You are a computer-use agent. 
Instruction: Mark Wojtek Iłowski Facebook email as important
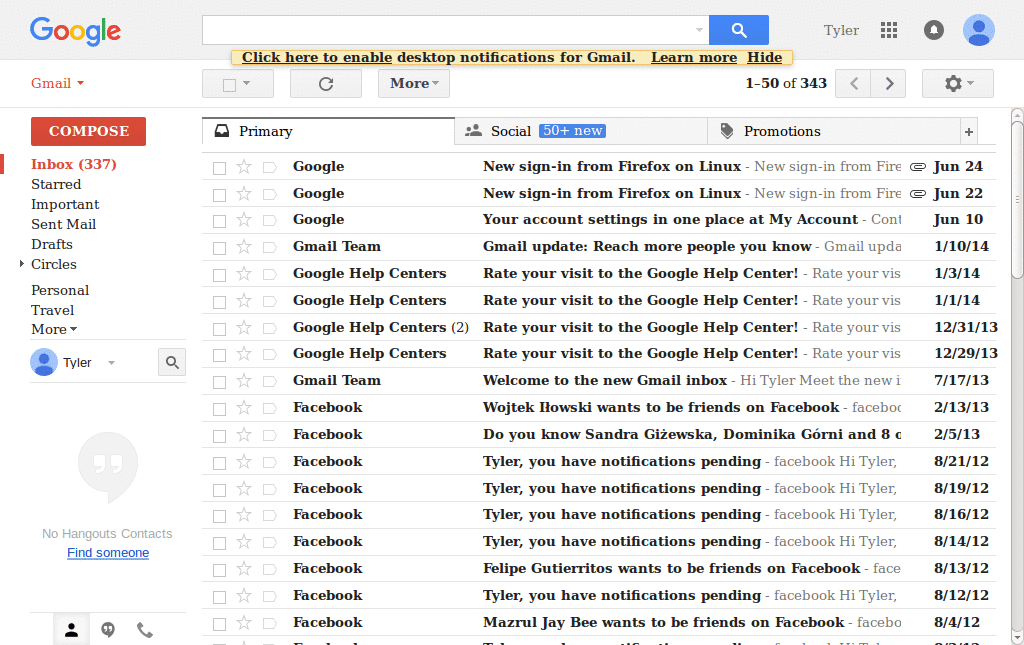click(269, 408)
